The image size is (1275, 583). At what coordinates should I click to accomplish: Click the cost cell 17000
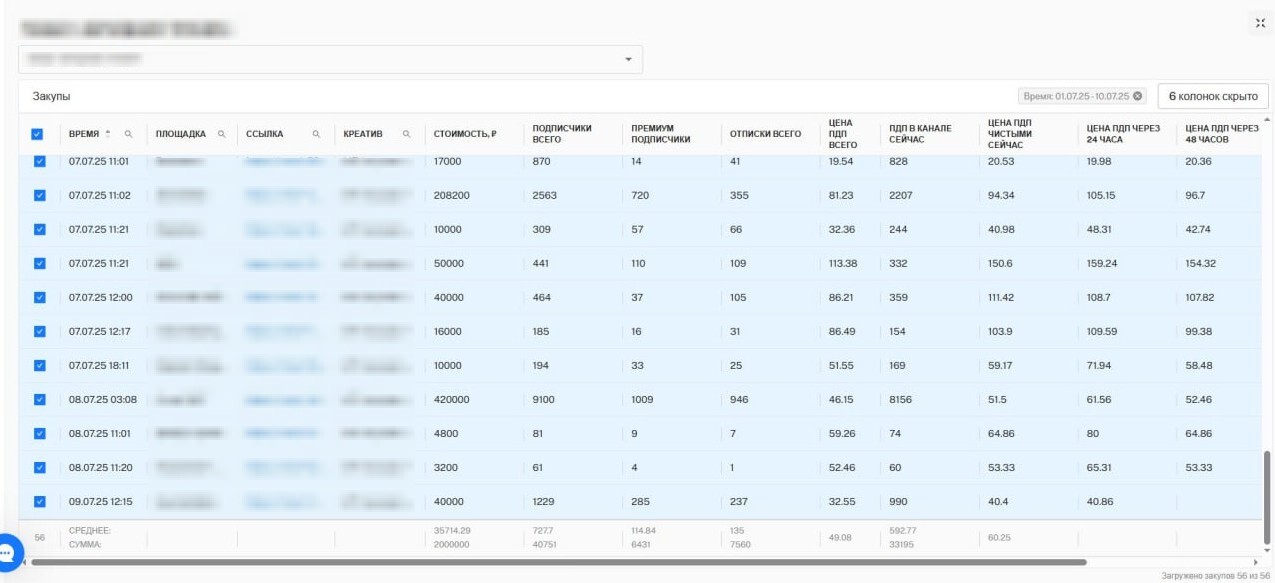(447, 161)
